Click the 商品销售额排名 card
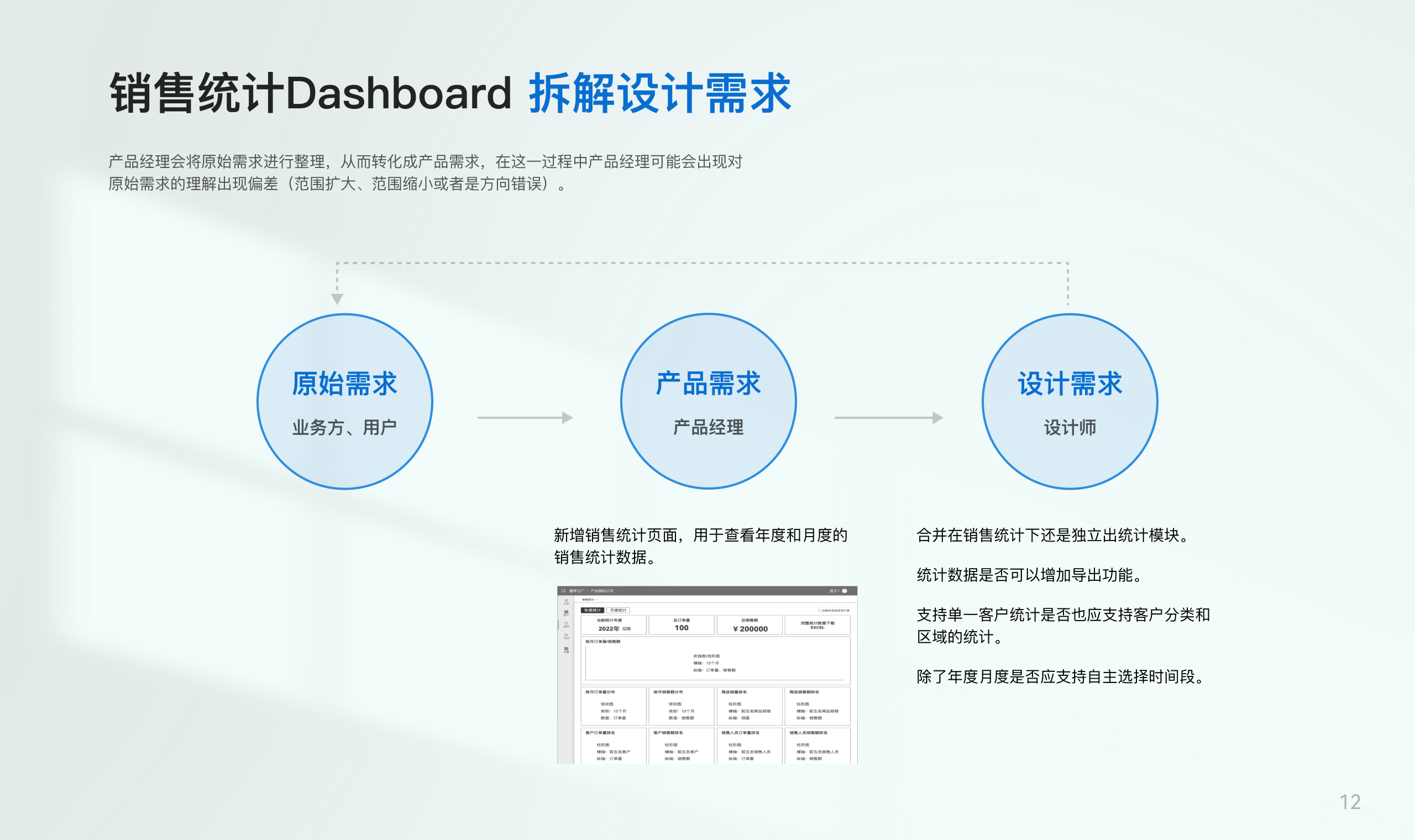Screen dimensions: 1415x840 click(818, 706)
